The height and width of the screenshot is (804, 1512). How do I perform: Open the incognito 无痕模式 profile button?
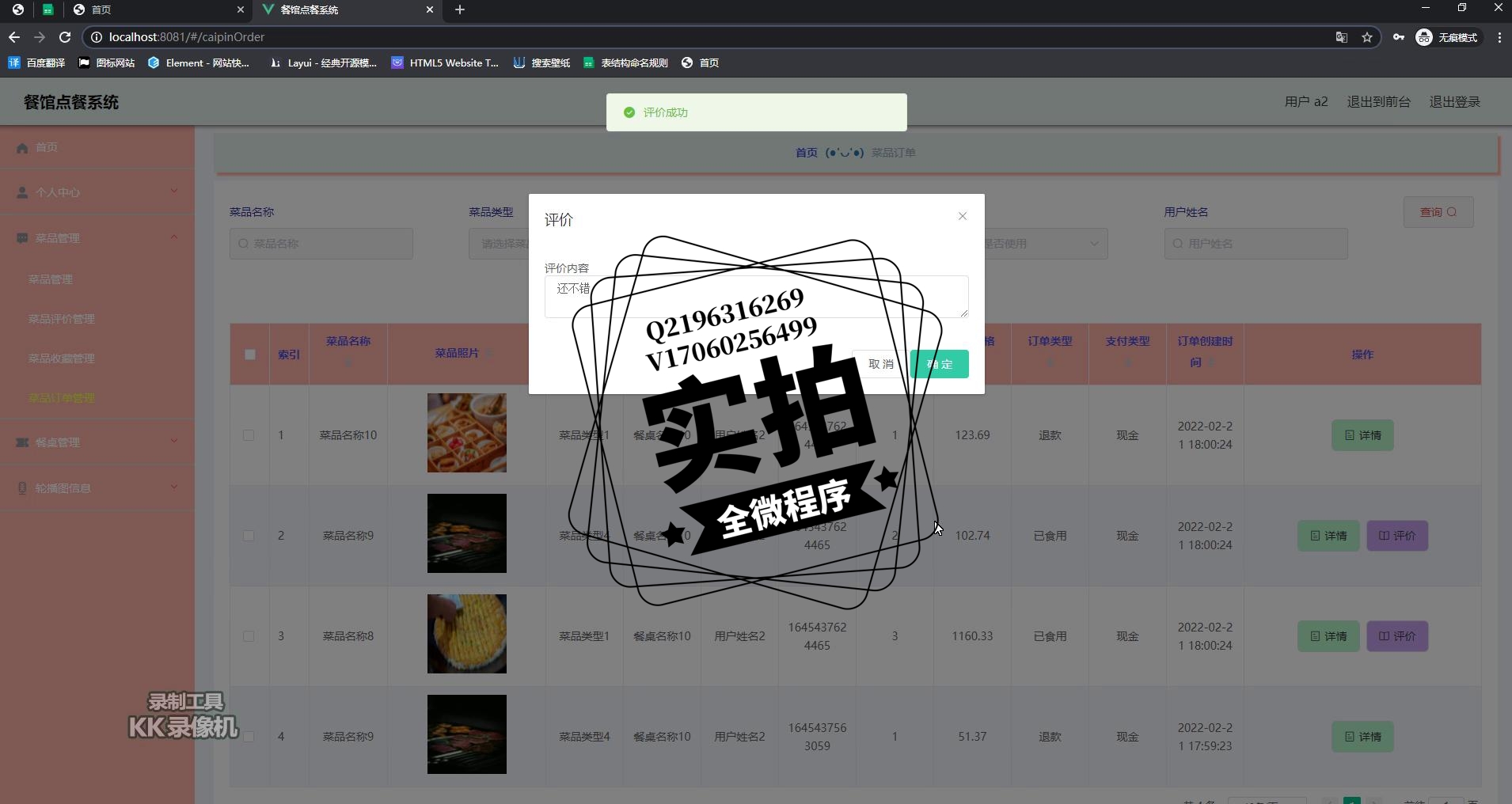coord(1447,37)
